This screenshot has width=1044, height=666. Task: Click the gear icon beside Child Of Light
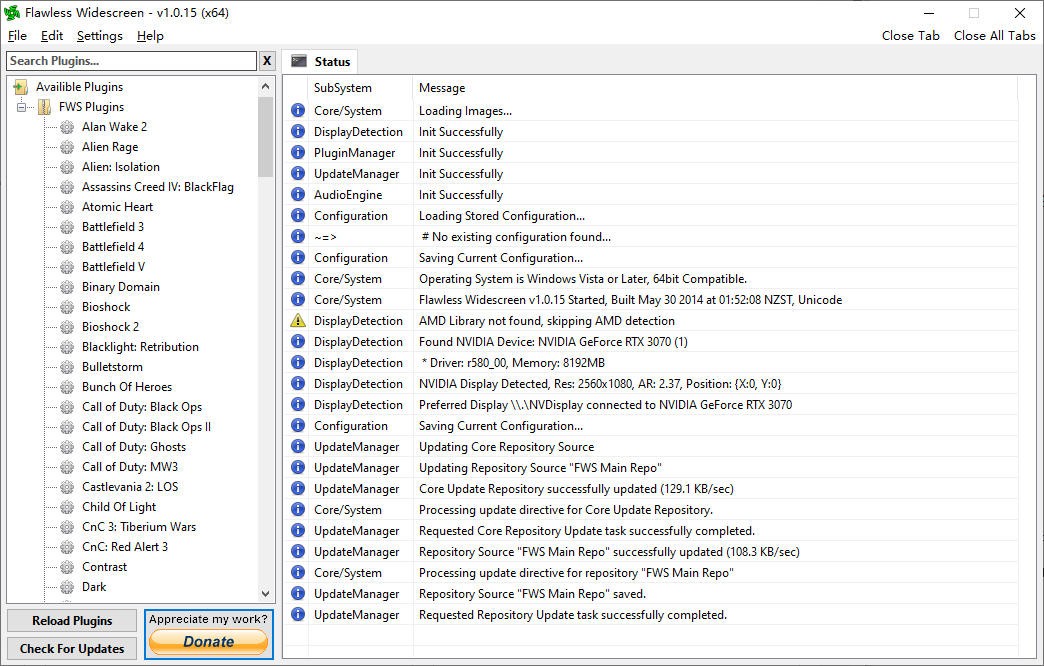[67, 507]
